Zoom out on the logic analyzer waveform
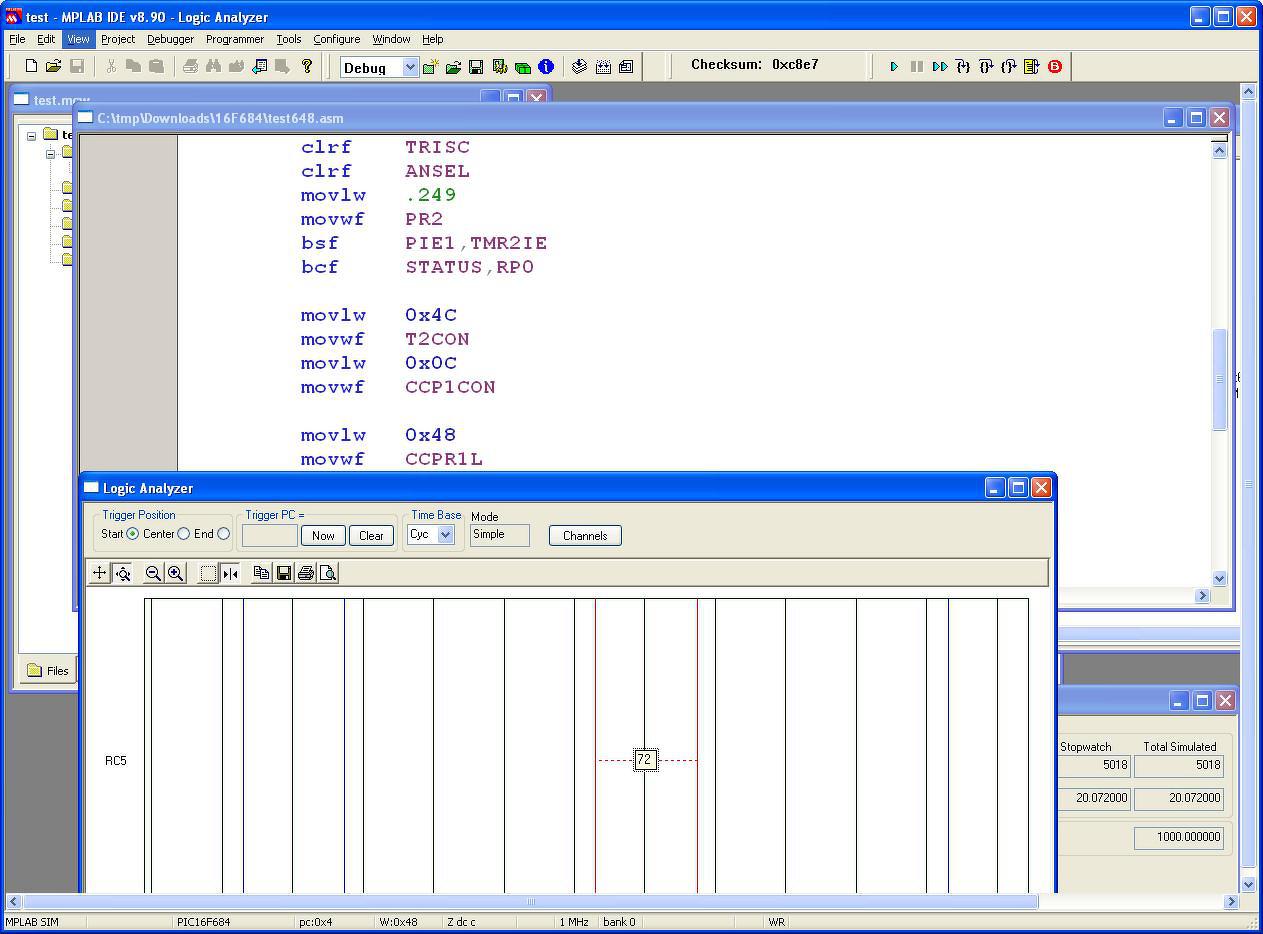Screen dimensions: 1263x934 tap(153, 573)
